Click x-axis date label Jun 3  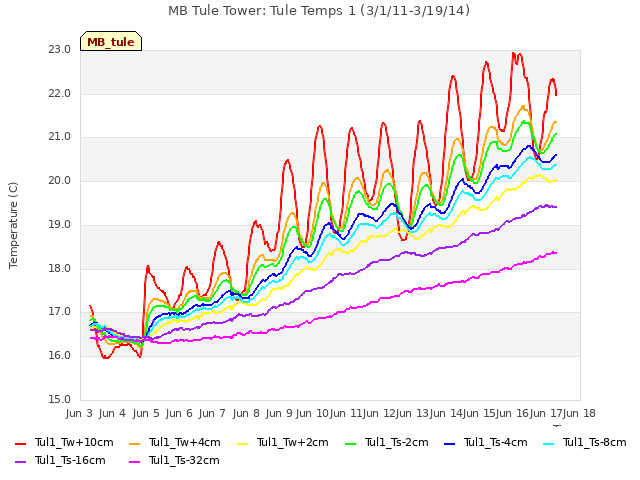(x=79, y=413)
